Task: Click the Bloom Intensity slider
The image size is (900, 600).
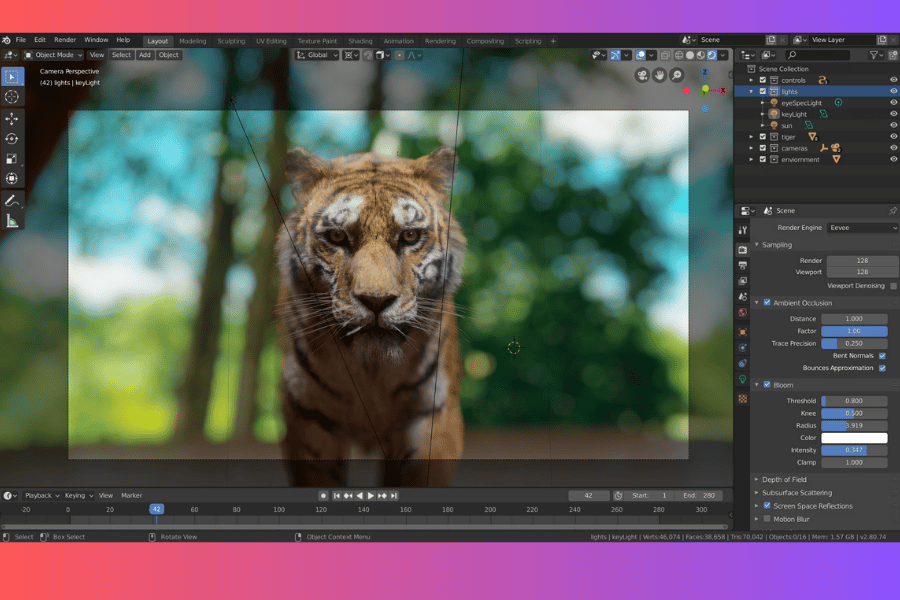Action: [x=854, y=450]
